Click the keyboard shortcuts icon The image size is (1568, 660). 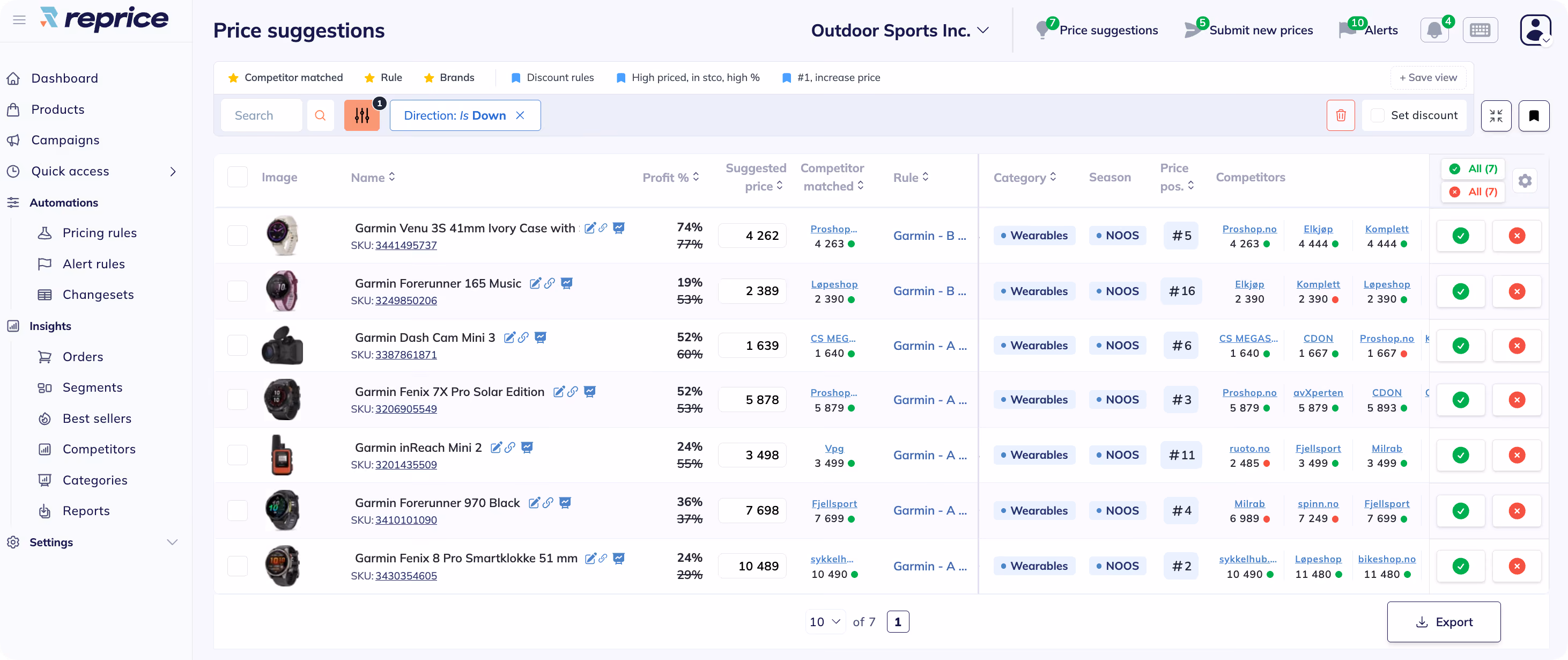pyautogui.click(x=1480, y=30)
